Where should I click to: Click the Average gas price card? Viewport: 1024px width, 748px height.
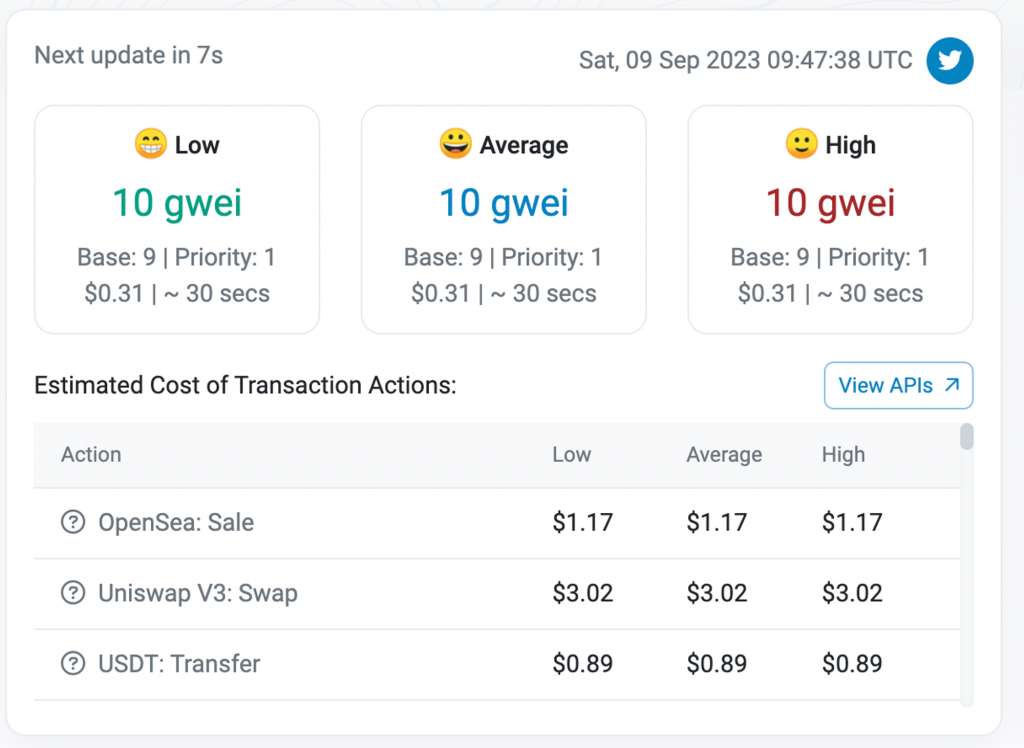point(503,219)
